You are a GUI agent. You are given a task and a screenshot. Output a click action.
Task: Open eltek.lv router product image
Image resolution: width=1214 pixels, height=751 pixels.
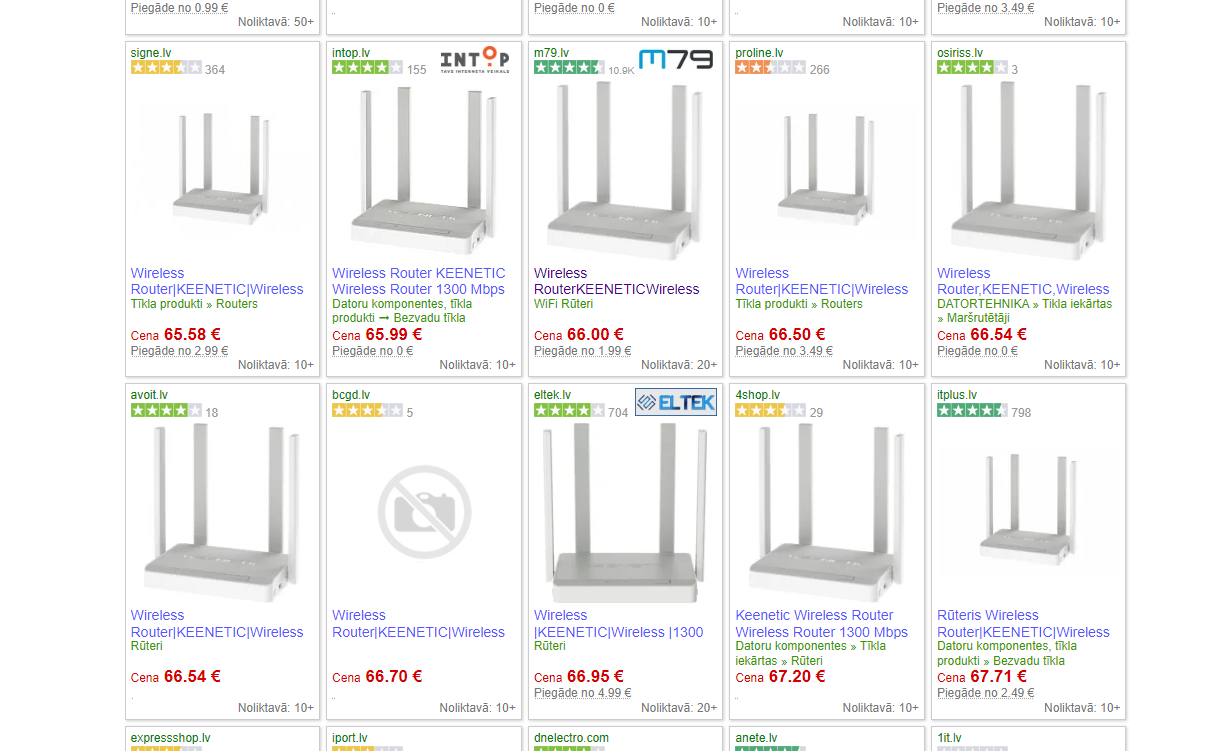coord(625,514)
